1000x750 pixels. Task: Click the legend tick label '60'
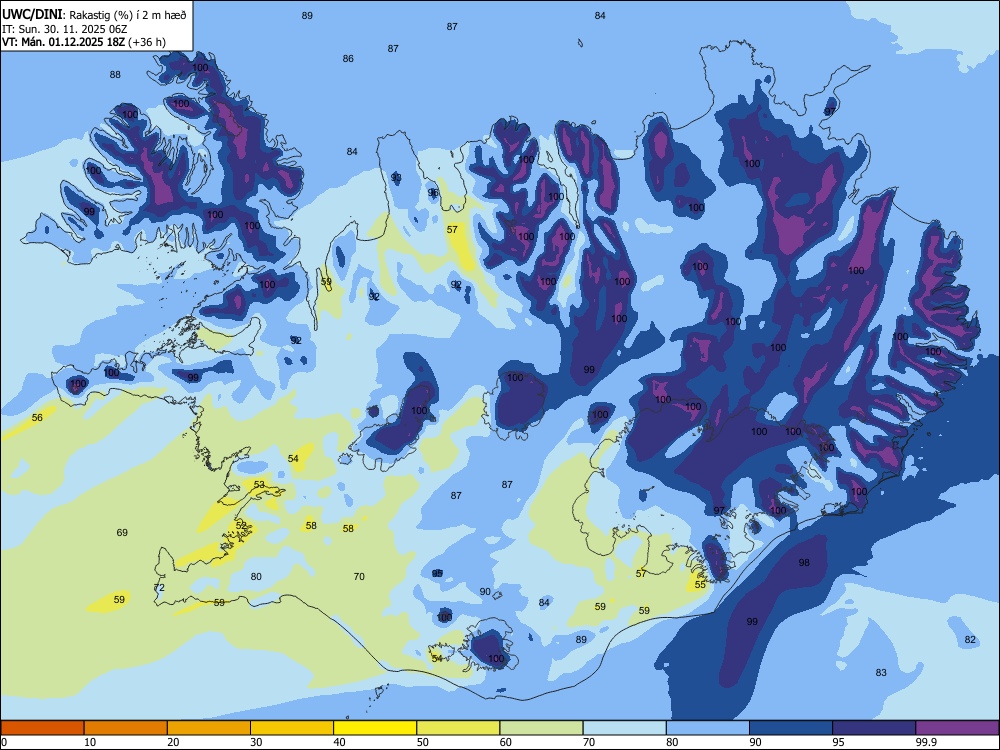pyautogui.click(x=506, y=742)
